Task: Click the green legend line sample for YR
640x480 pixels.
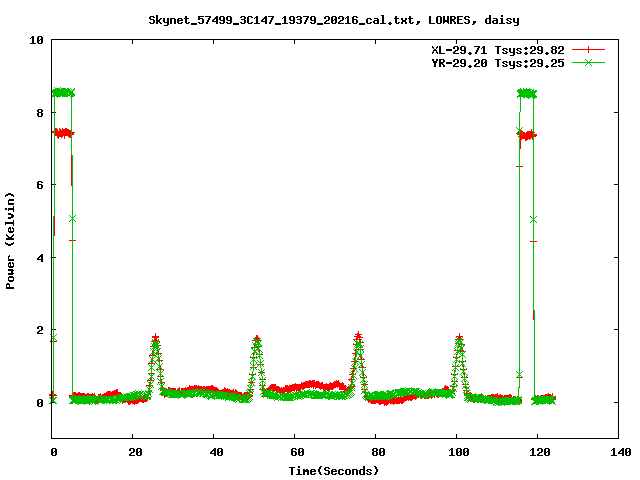Action: point(588,63)
